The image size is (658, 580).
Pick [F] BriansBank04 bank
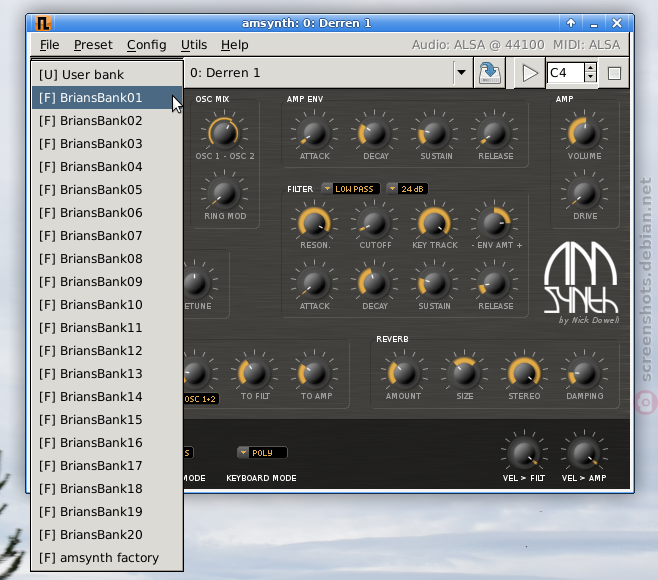click(107, 167)
